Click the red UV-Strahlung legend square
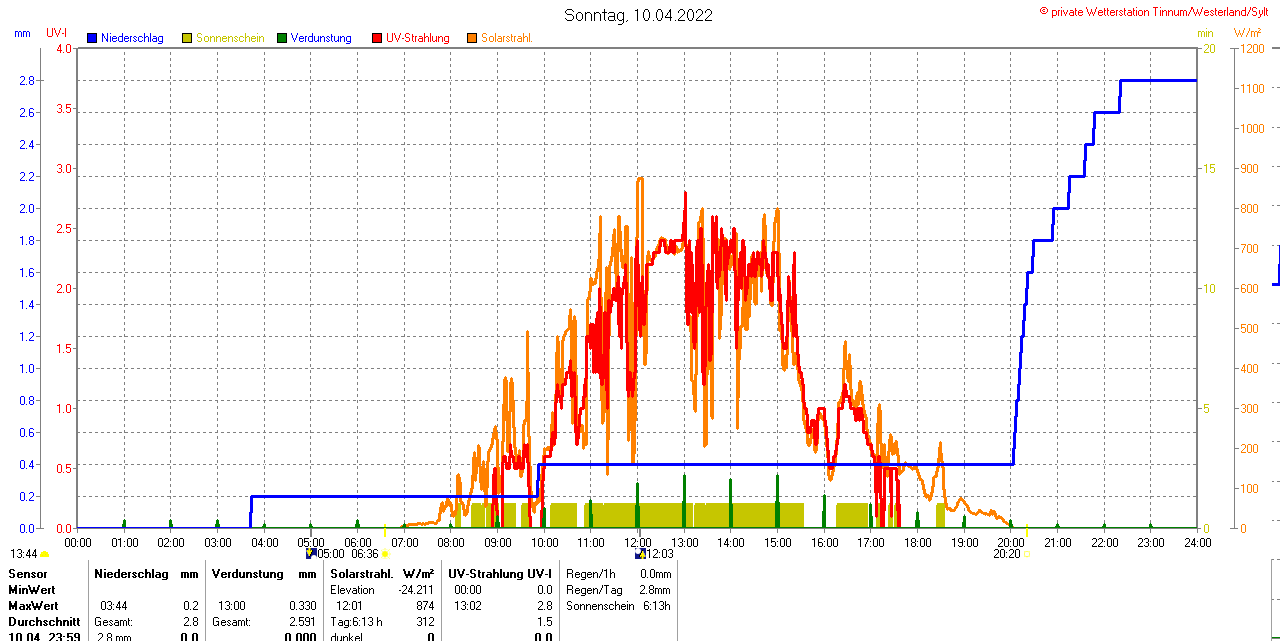The image size is (1280, 641). [x=377, y=38]
